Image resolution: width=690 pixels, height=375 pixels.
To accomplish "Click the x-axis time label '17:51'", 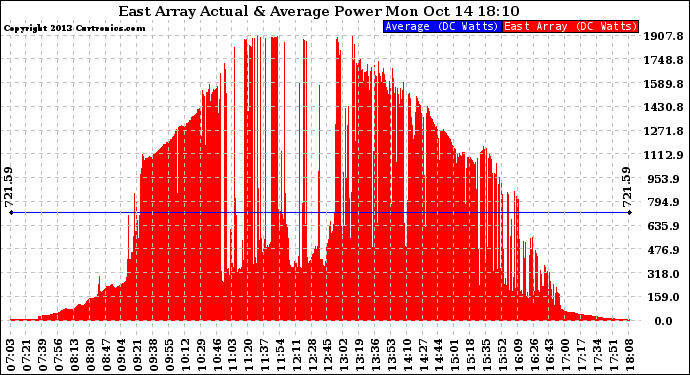I will 613,355.
